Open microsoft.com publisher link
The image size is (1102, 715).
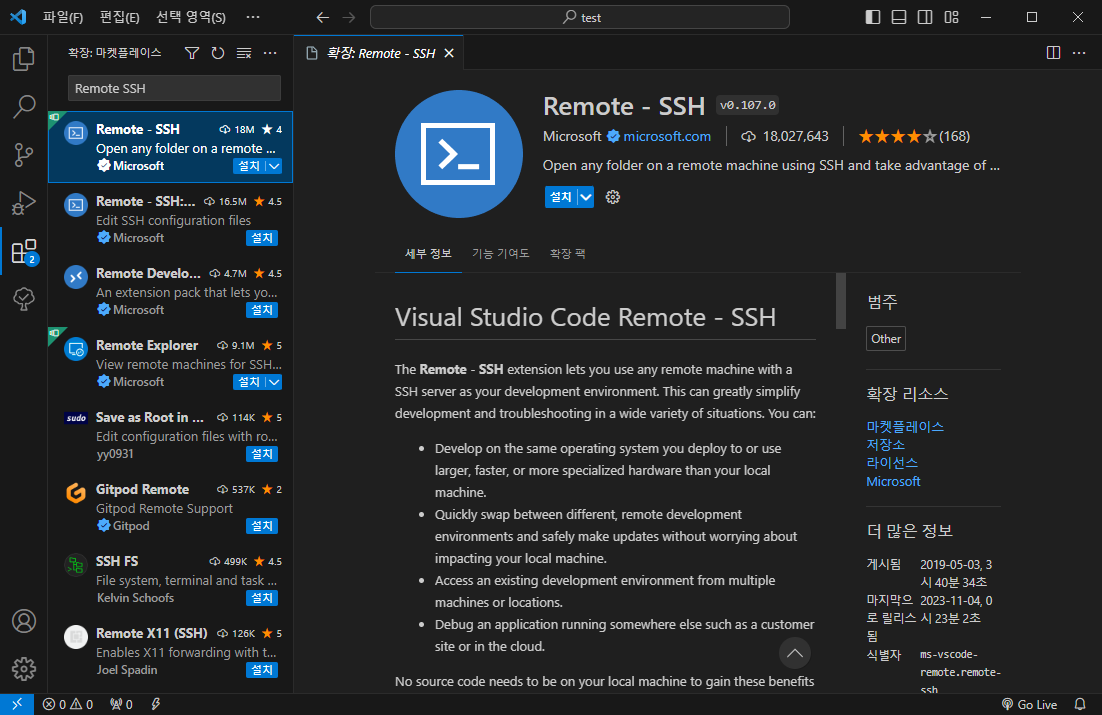coord(666,136)
